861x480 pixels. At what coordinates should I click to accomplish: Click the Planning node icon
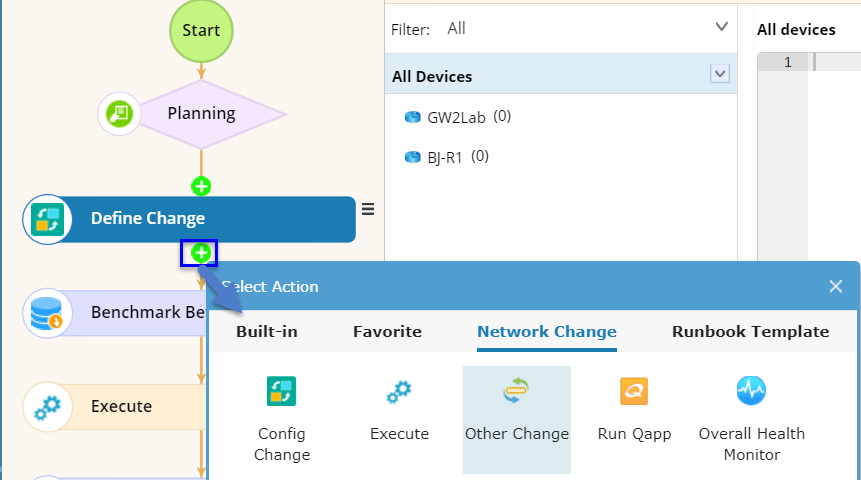coord(119,113)
